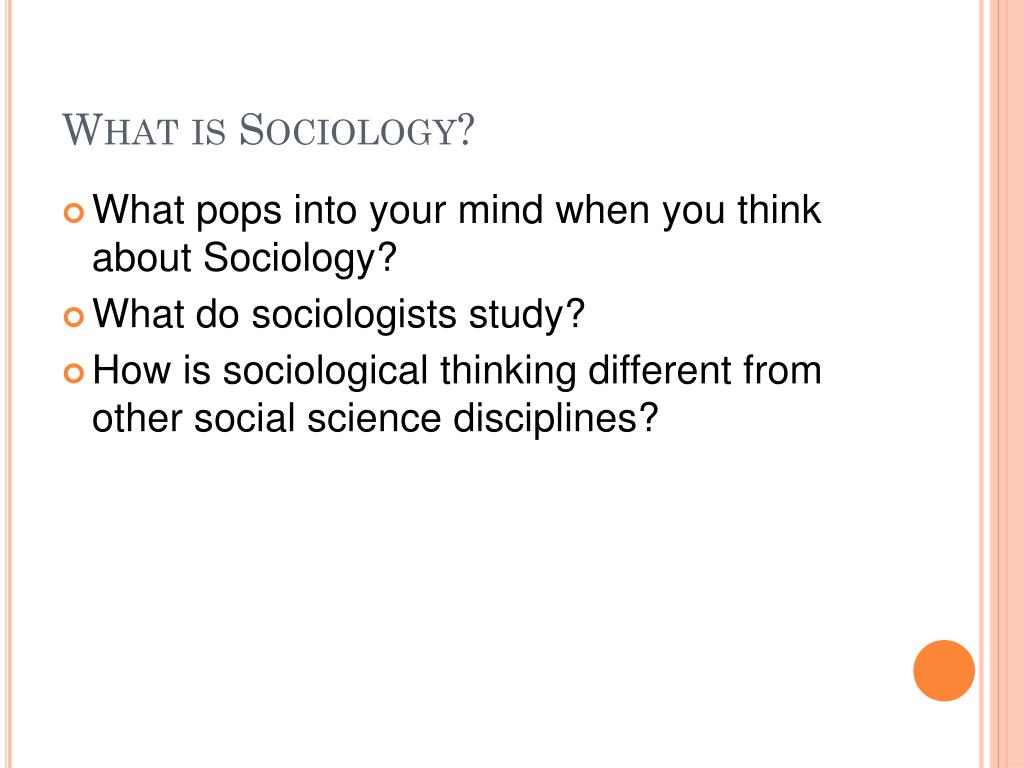Viewport: 1024px width, 768px height.
Task: Select the 'What do sociologists study?' line
Action: pos(338,315)
